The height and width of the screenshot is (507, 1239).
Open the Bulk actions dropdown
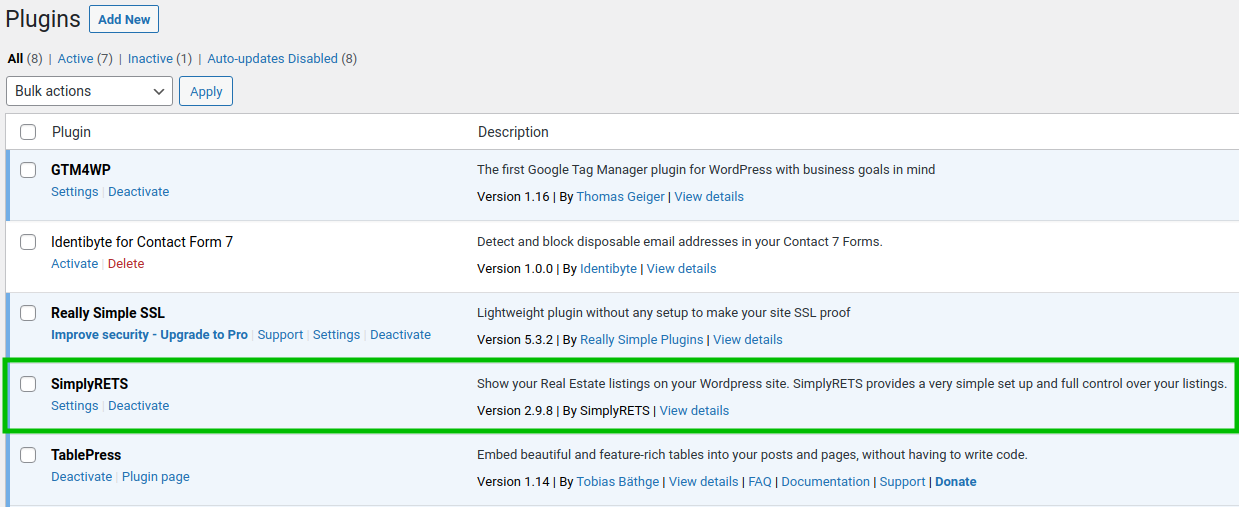pos(89,91)
